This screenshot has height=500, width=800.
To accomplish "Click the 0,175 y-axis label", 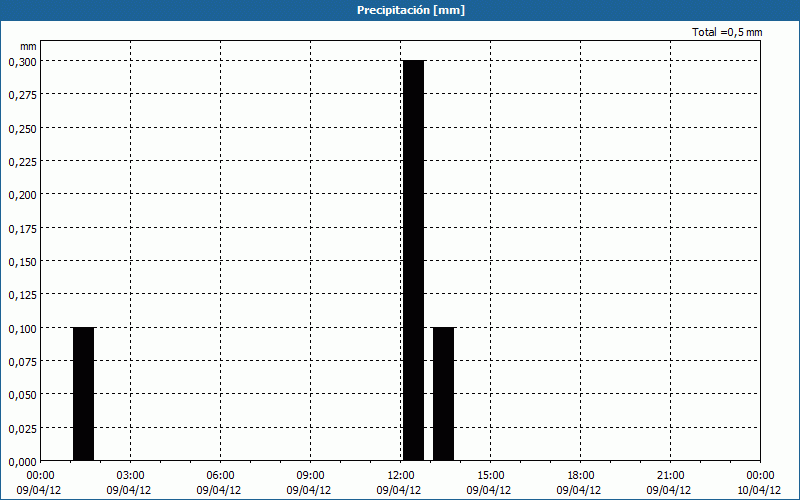I will click(22, 229).
